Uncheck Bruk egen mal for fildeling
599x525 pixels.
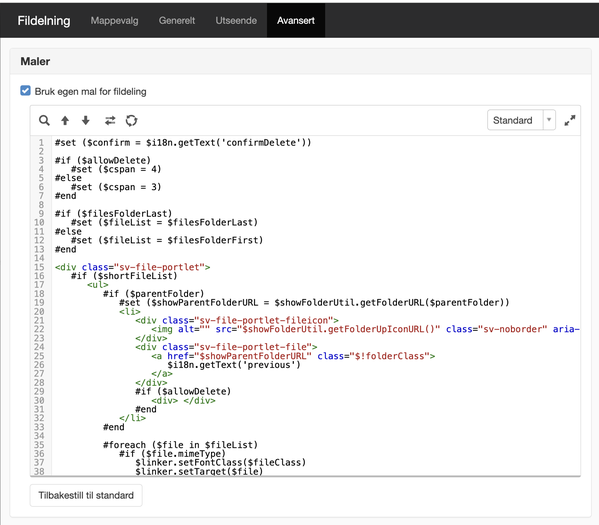point(25,91)
